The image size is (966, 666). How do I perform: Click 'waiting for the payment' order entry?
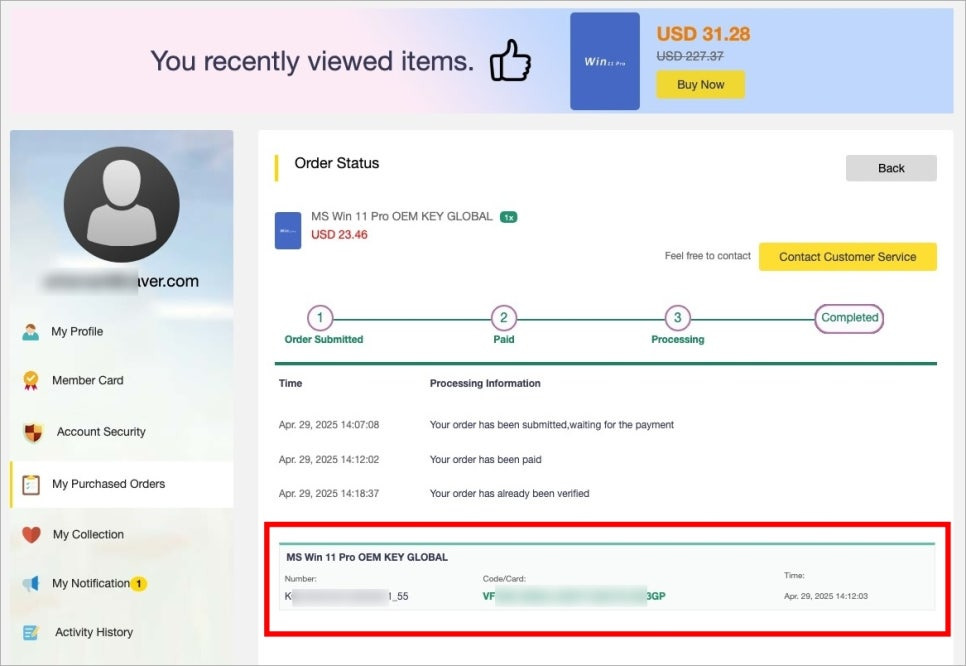[551, 425]
